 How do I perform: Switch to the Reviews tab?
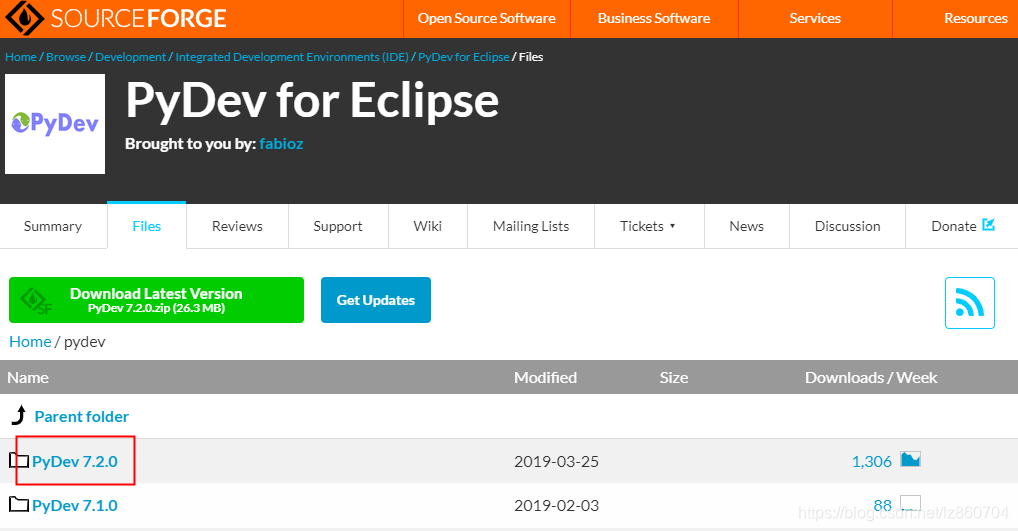pyautogui.click(x=237, y=226)
